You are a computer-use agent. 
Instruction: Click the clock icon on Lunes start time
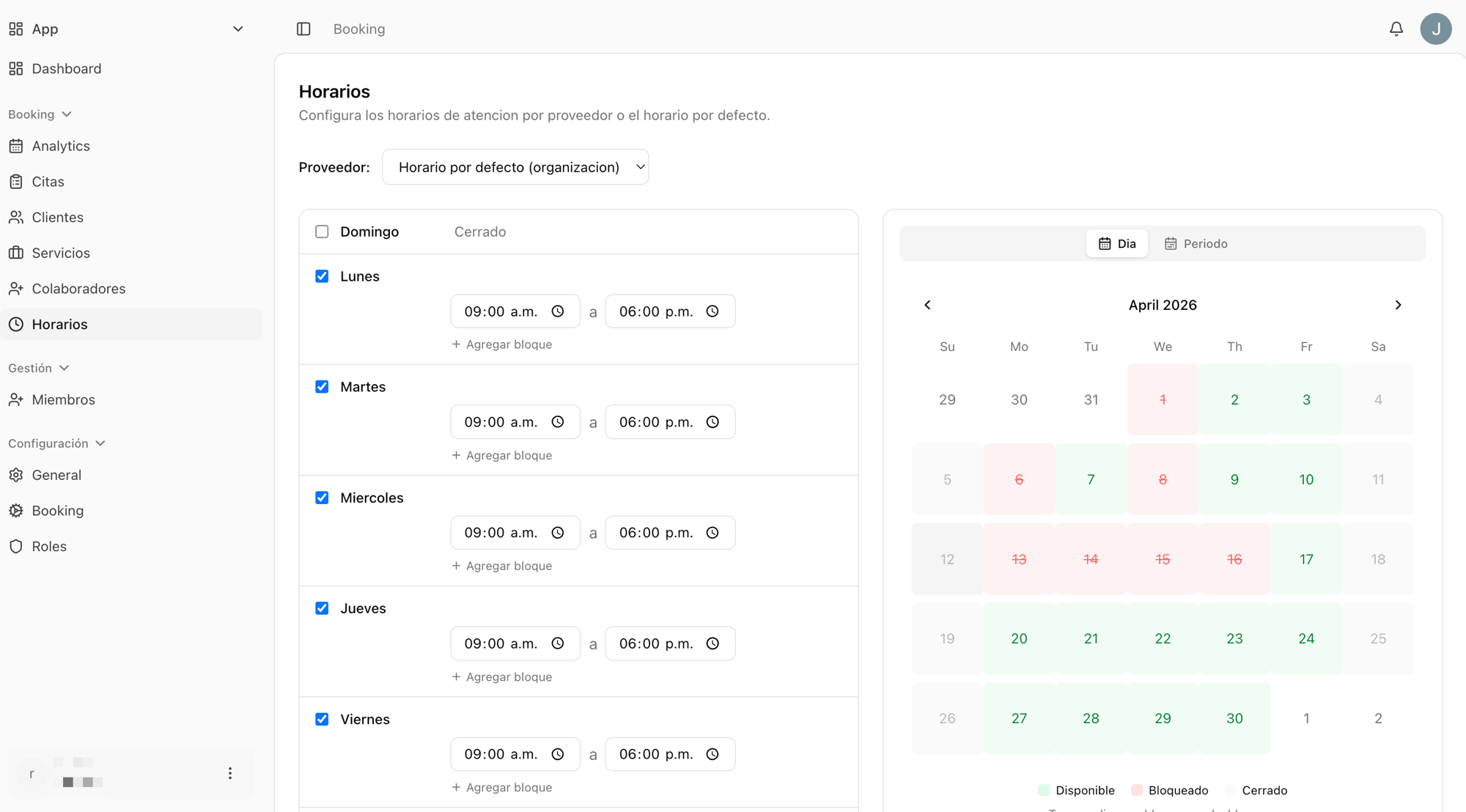coord(558,311)
